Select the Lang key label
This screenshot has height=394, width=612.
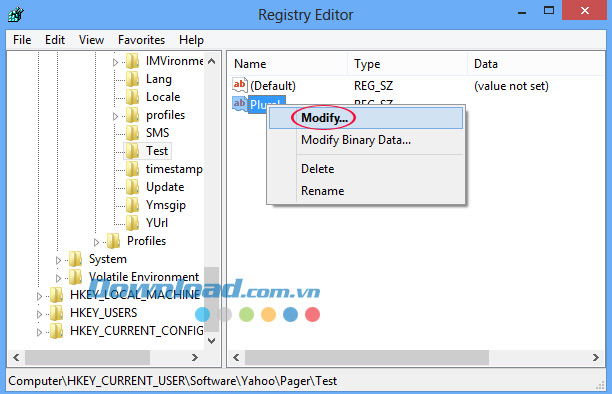pyautogui.click(x=158, y=79)
